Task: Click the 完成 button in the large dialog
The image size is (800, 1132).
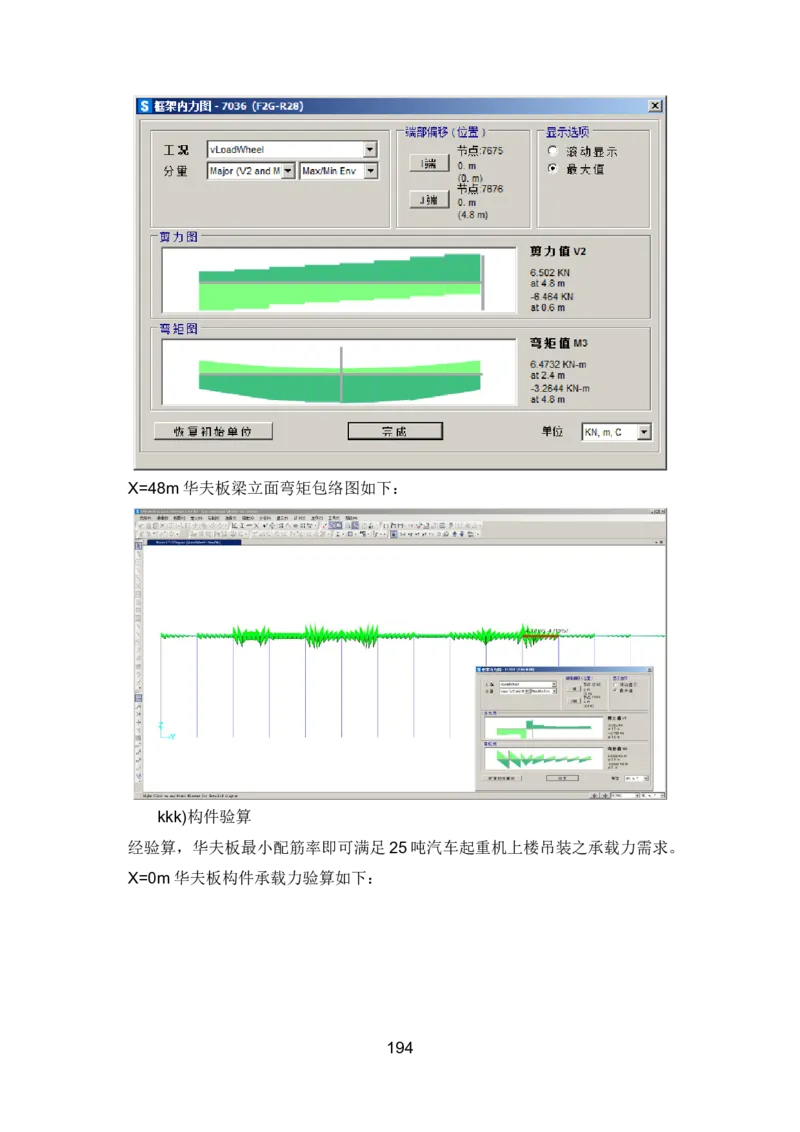Action: (395, 431)
